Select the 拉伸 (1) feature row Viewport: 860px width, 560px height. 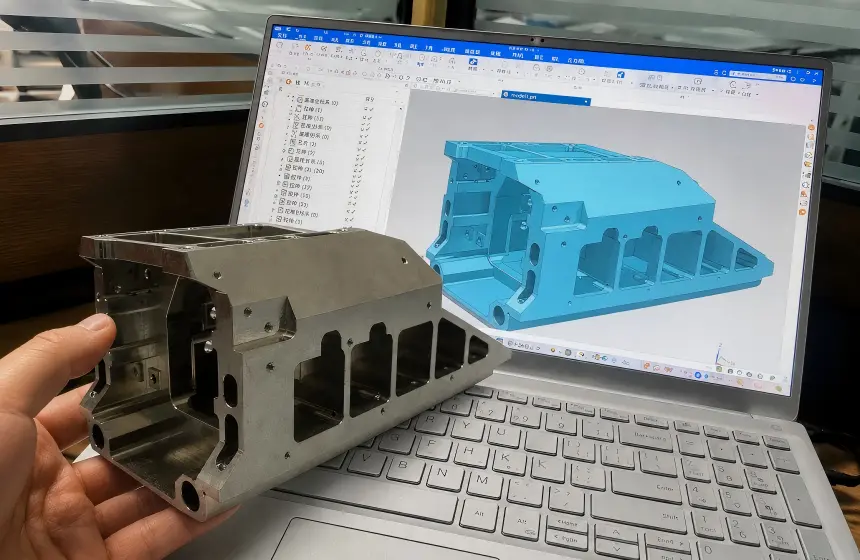[x=310, y=109]
